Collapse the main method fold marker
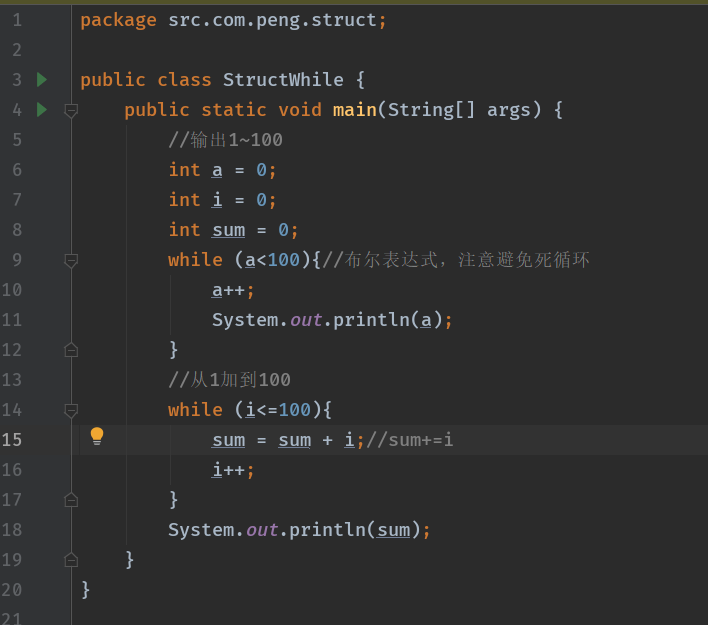Image resolution: width=708 pixels, height=625 pixels. tap(71, 110)
